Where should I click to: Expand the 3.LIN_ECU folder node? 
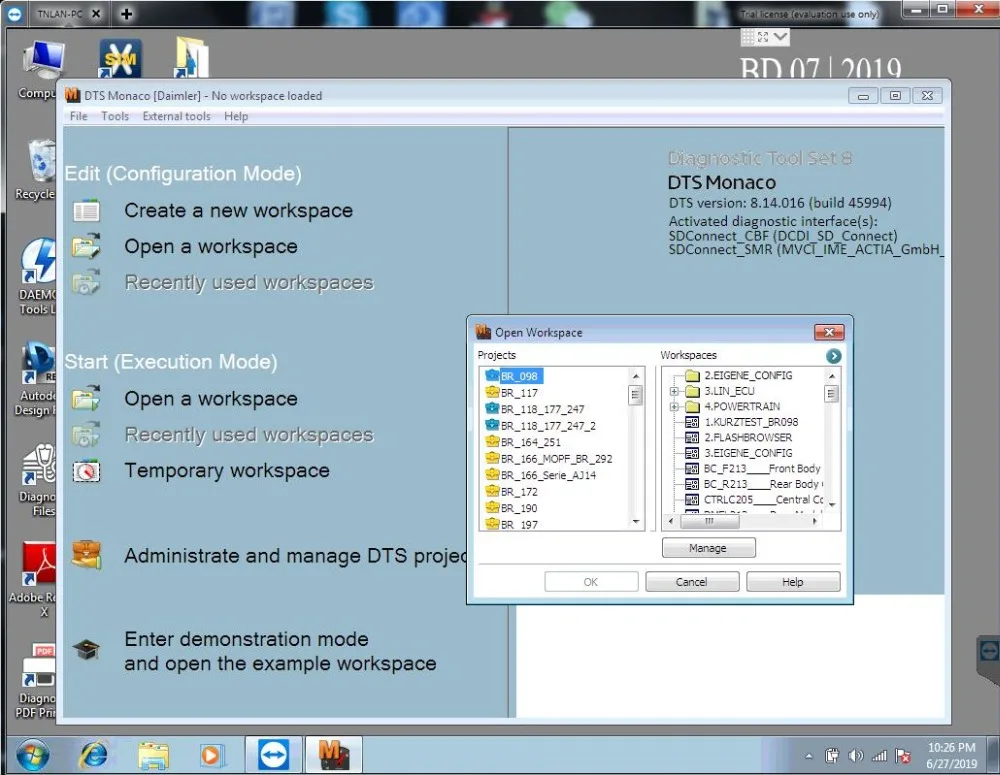(674, 391)
